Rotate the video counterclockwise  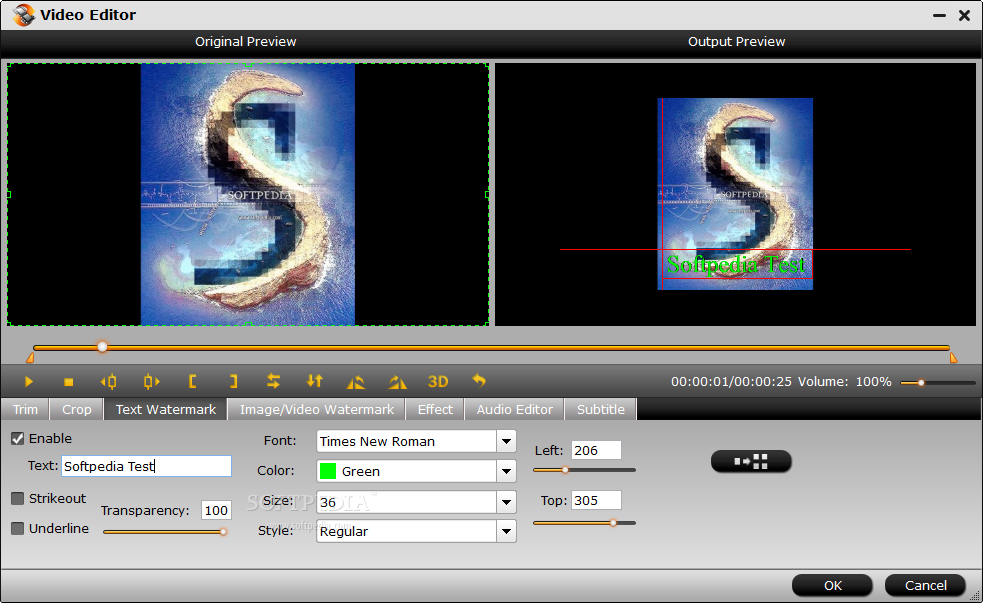click(355, 382)
